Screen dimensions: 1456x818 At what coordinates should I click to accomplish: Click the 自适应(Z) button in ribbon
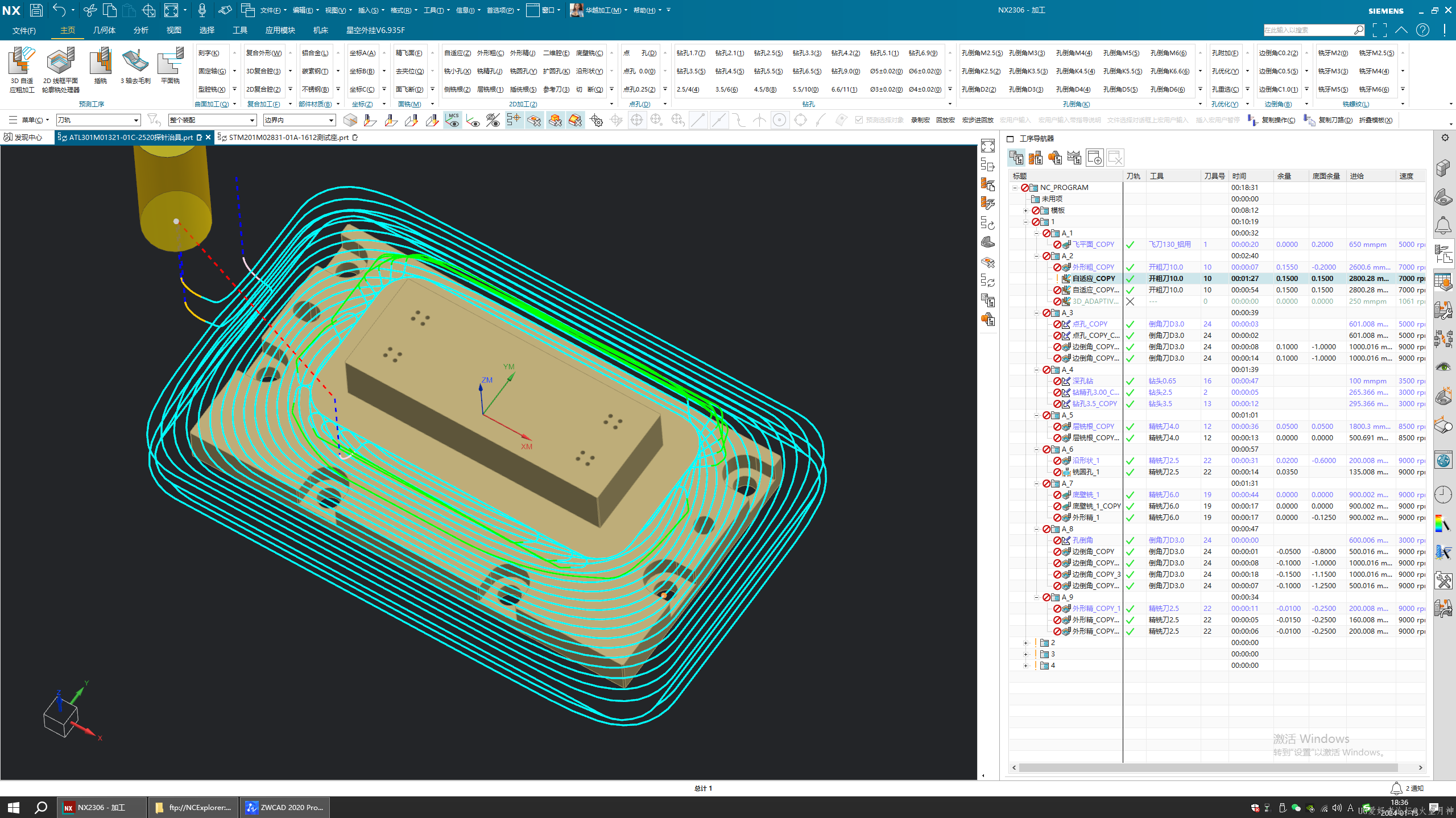457,53
